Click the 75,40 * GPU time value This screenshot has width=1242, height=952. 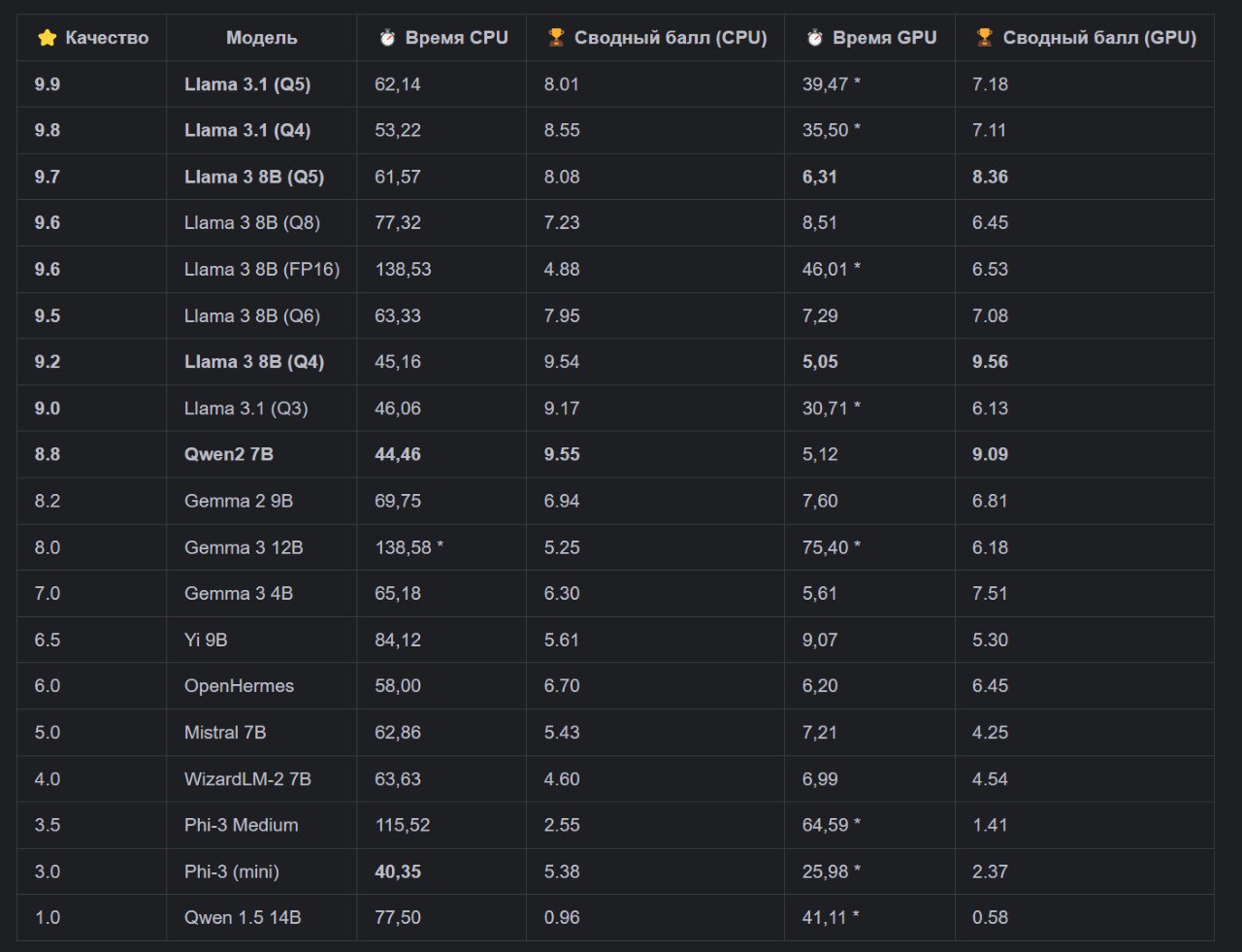(x=831, y=547)
